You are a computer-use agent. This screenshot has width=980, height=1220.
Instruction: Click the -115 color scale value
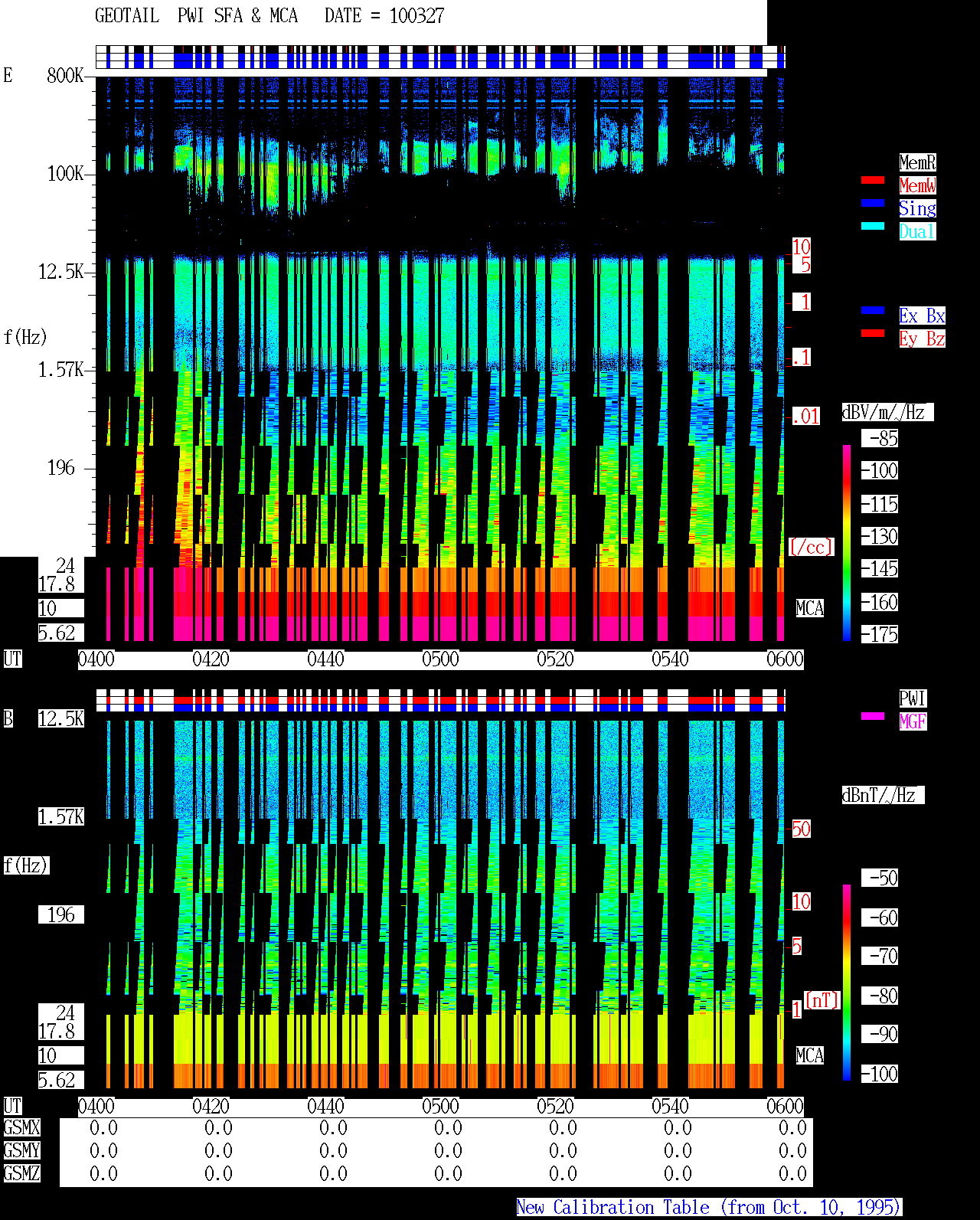point(880,504)
